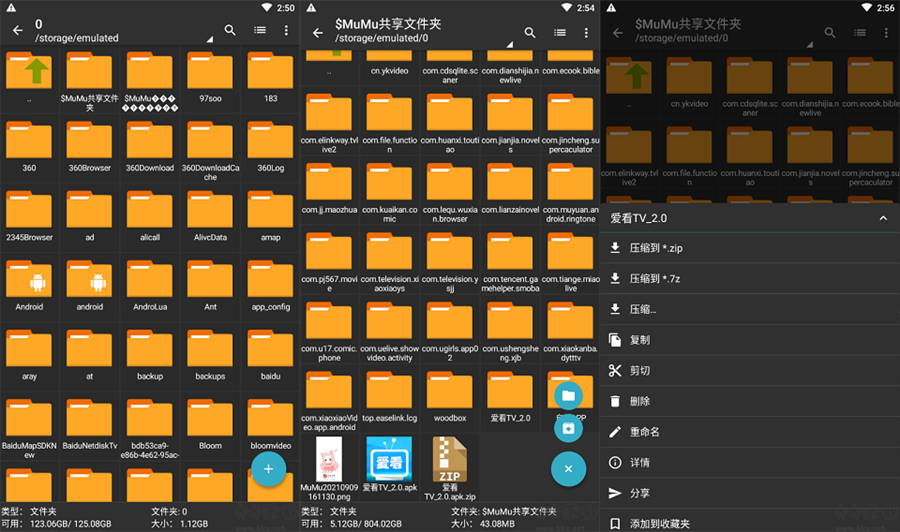
Task: Select 分享 share option
Action: click(750, 493)
